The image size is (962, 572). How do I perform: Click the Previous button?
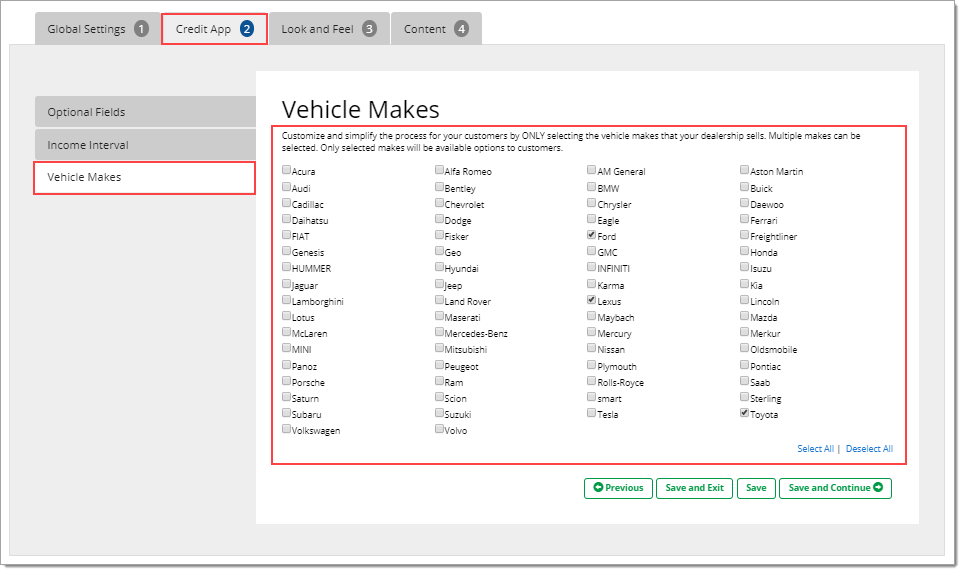click(x=618, y=488)
